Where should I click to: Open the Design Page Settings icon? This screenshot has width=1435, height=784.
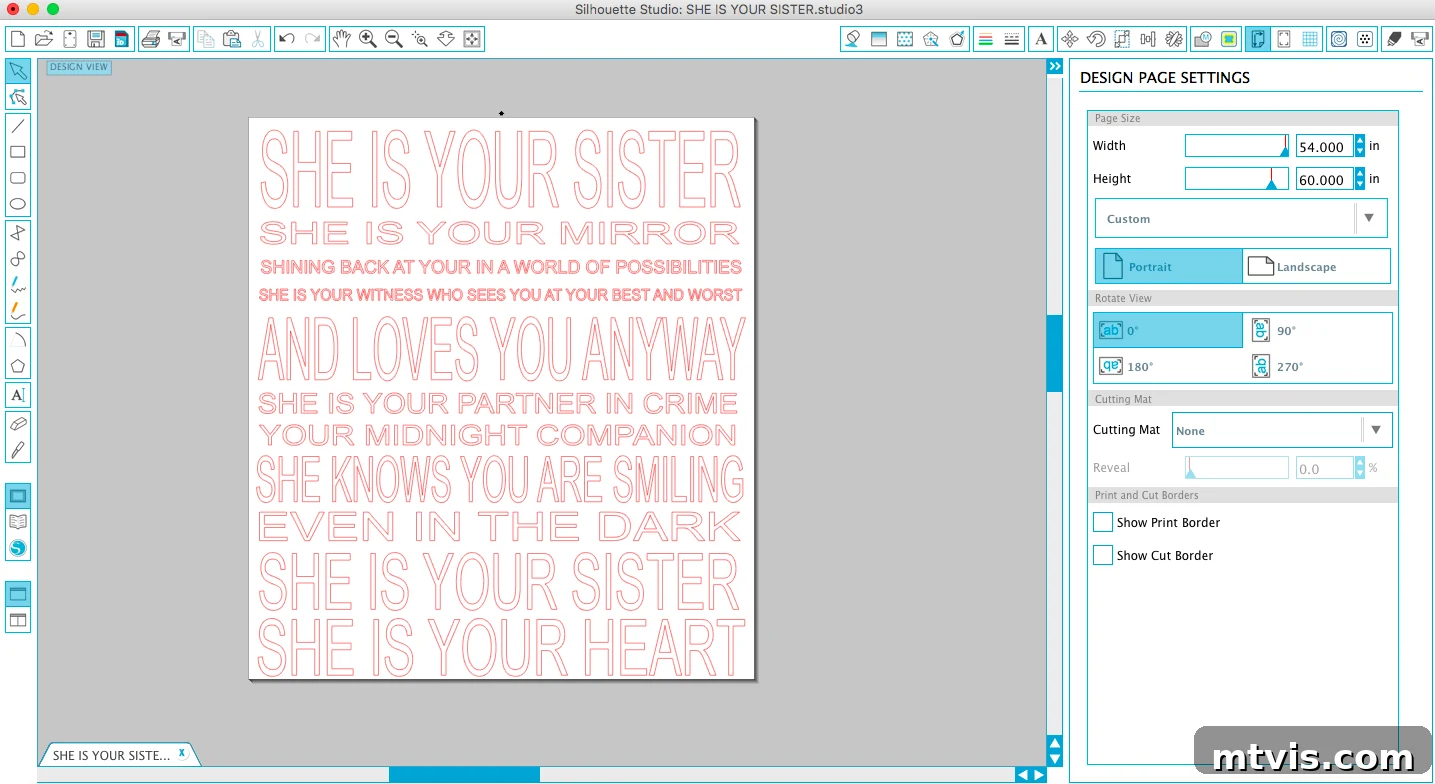(x=1258, y=39)
